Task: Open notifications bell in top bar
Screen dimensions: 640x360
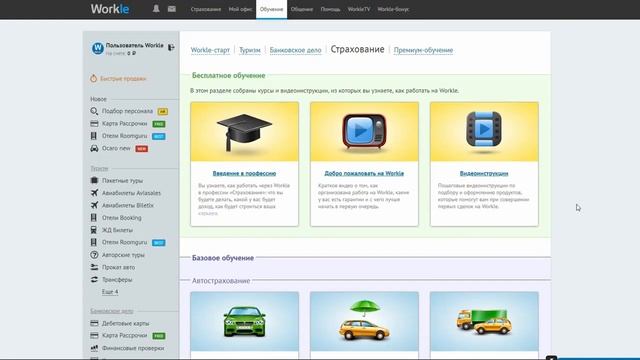Action: click(x=156, y=9)
